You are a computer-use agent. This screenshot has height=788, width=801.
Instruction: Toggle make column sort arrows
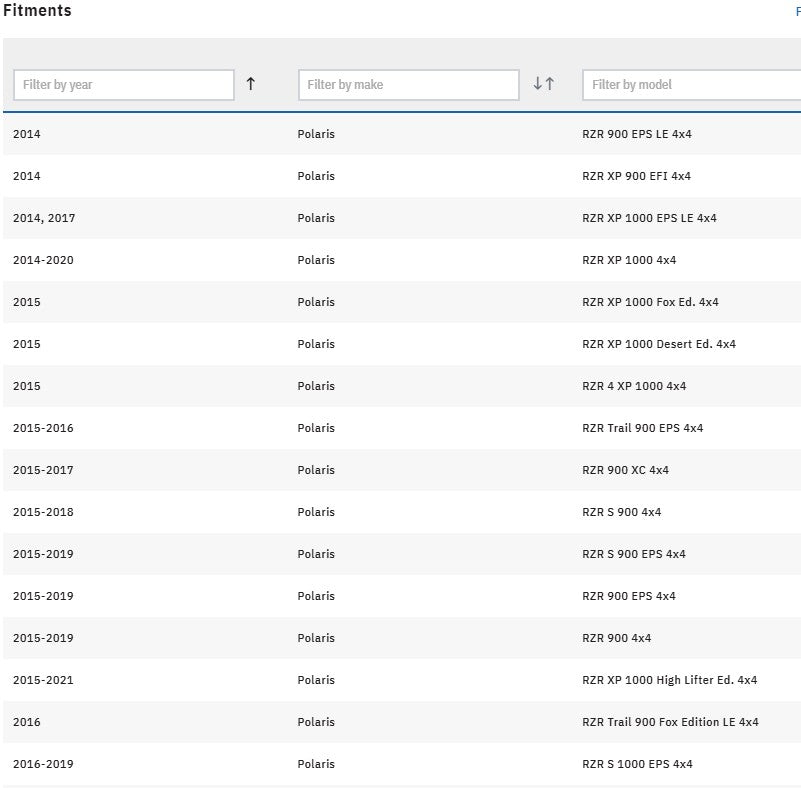pos(544,84)
